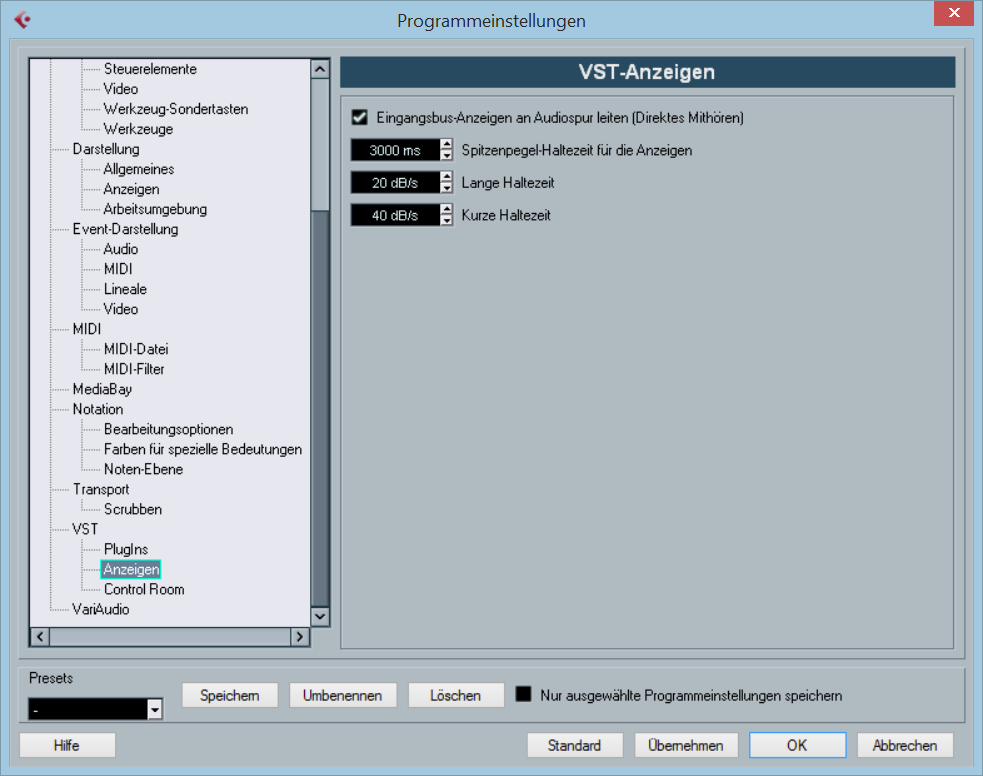Select the Darstellung category

pos(106,149)
